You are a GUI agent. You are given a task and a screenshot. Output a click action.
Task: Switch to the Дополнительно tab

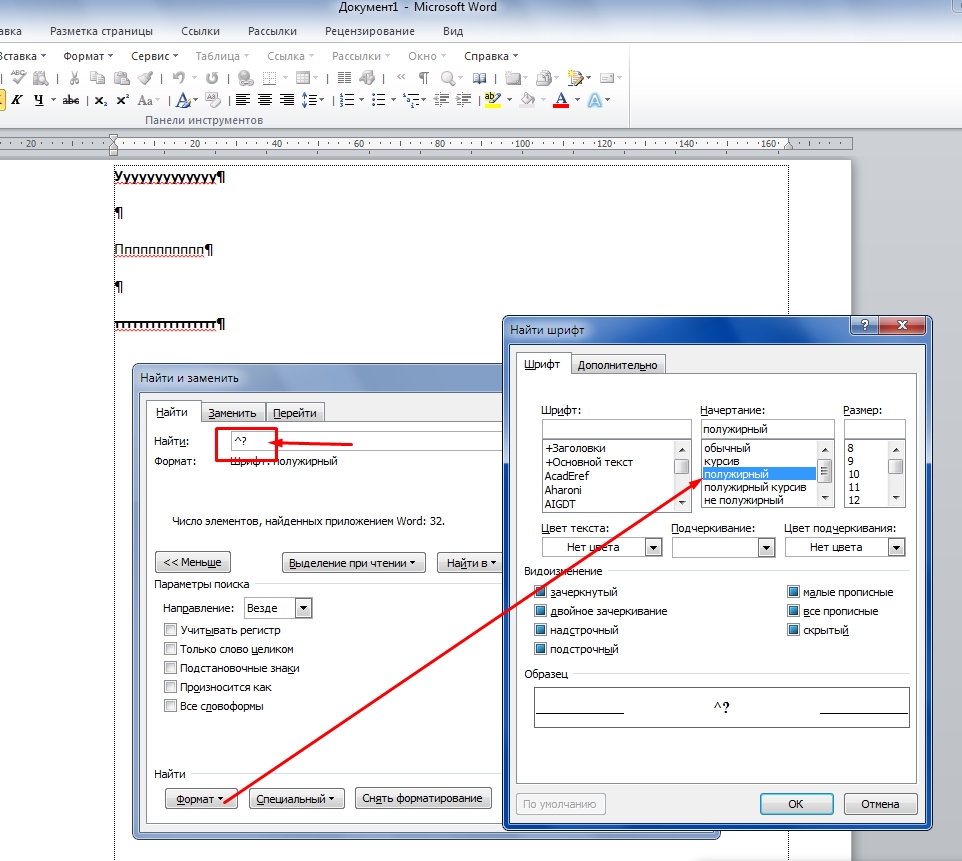tap(618, 365)
